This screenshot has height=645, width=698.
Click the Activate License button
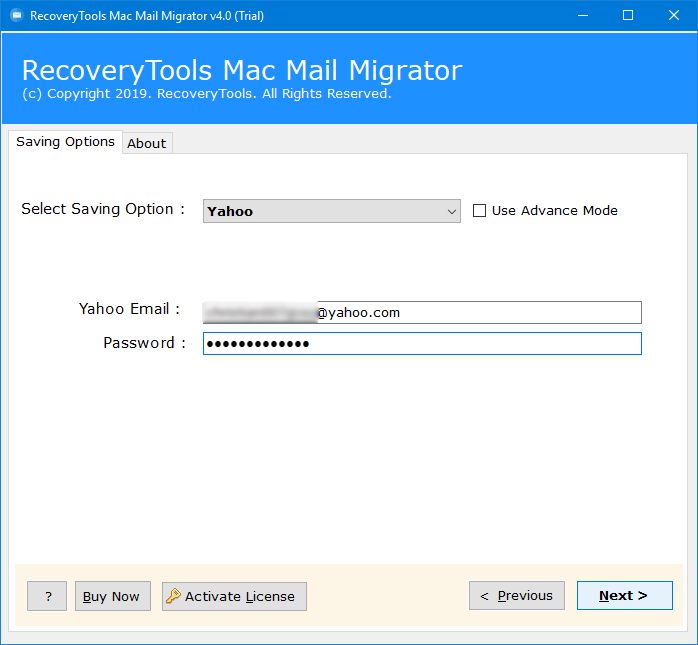pos(234,596)
